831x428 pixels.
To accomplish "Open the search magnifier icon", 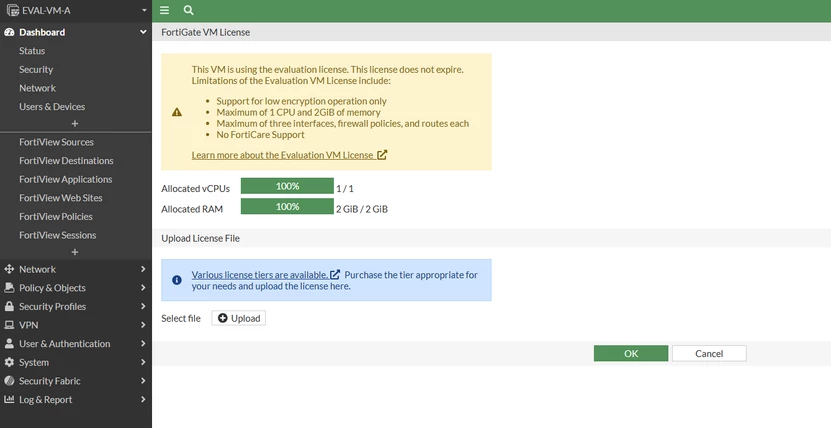I will tap(188, 10).
